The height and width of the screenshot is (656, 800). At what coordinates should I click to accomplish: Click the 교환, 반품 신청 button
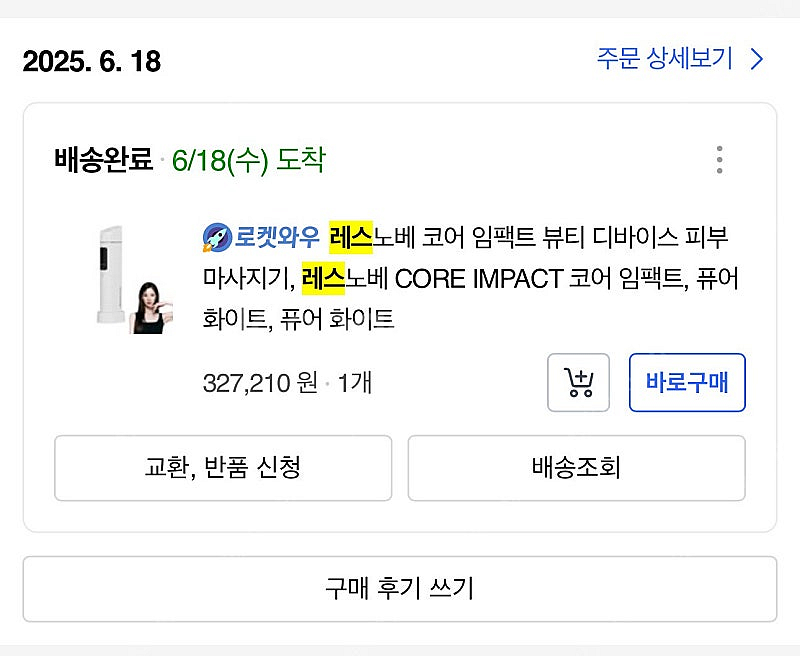coord(222,467)
